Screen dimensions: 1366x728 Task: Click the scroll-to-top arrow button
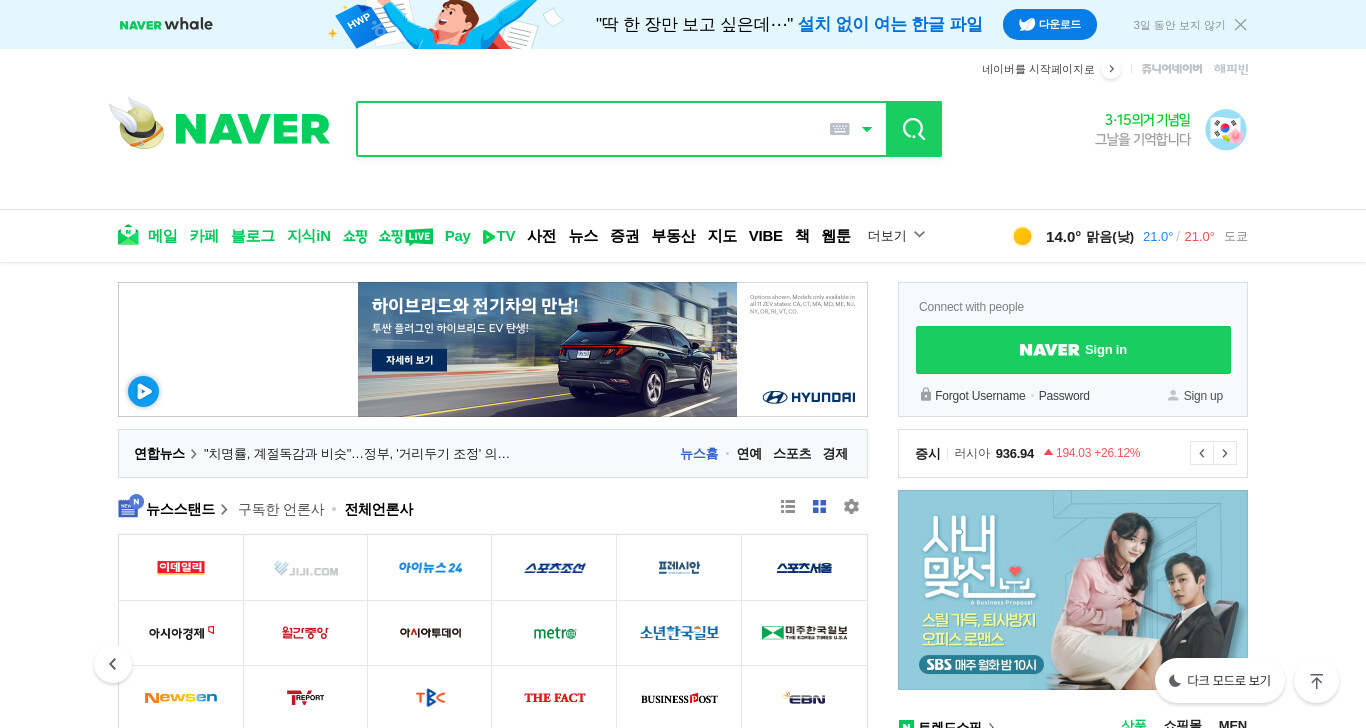click(1316, 681)
